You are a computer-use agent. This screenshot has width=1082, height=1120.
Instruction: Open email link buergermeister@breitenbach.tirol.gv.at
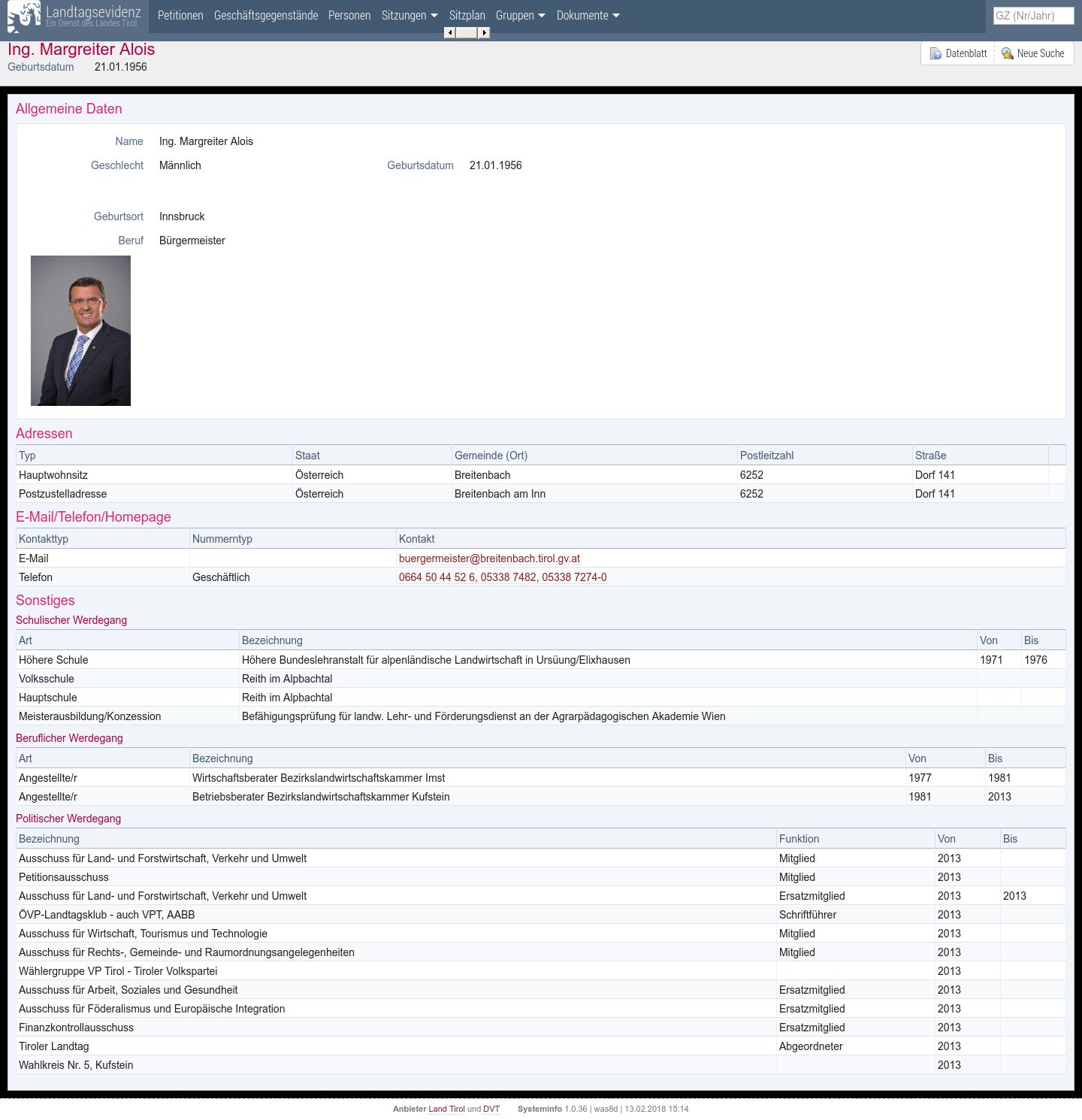tap(489, 558)
